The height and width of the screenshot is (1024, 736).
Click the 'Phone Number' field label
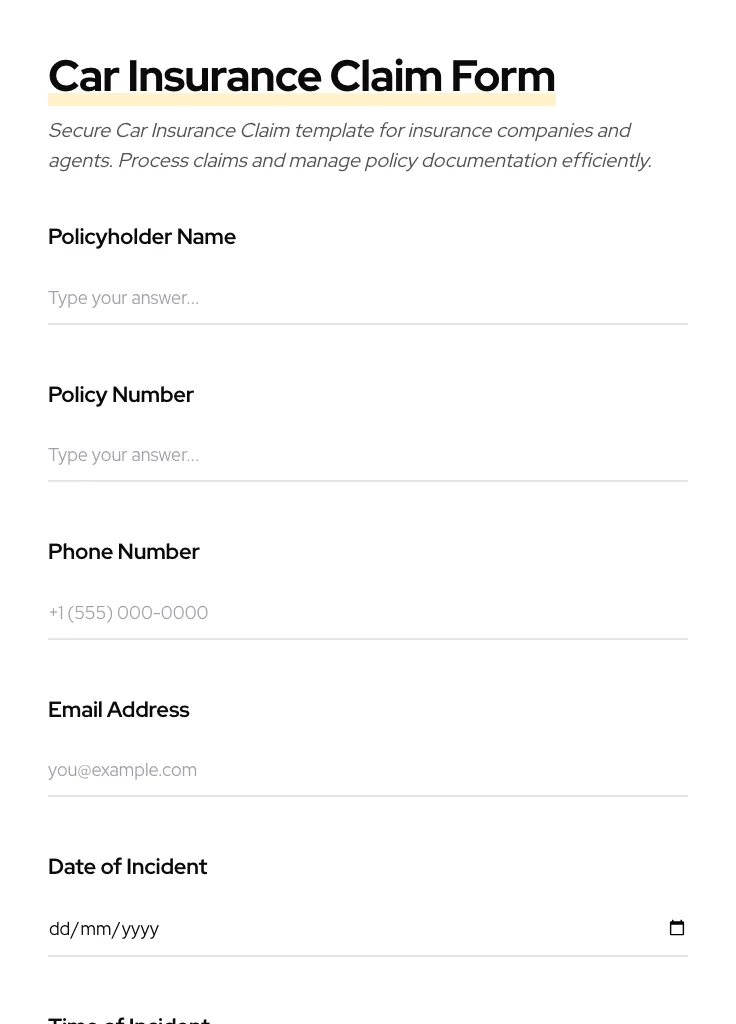123,552
